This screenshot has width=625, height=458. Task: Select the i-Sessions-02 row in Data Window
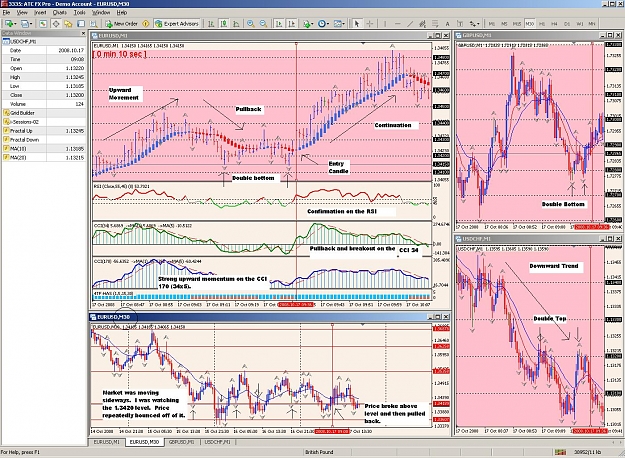click(44, 122)
